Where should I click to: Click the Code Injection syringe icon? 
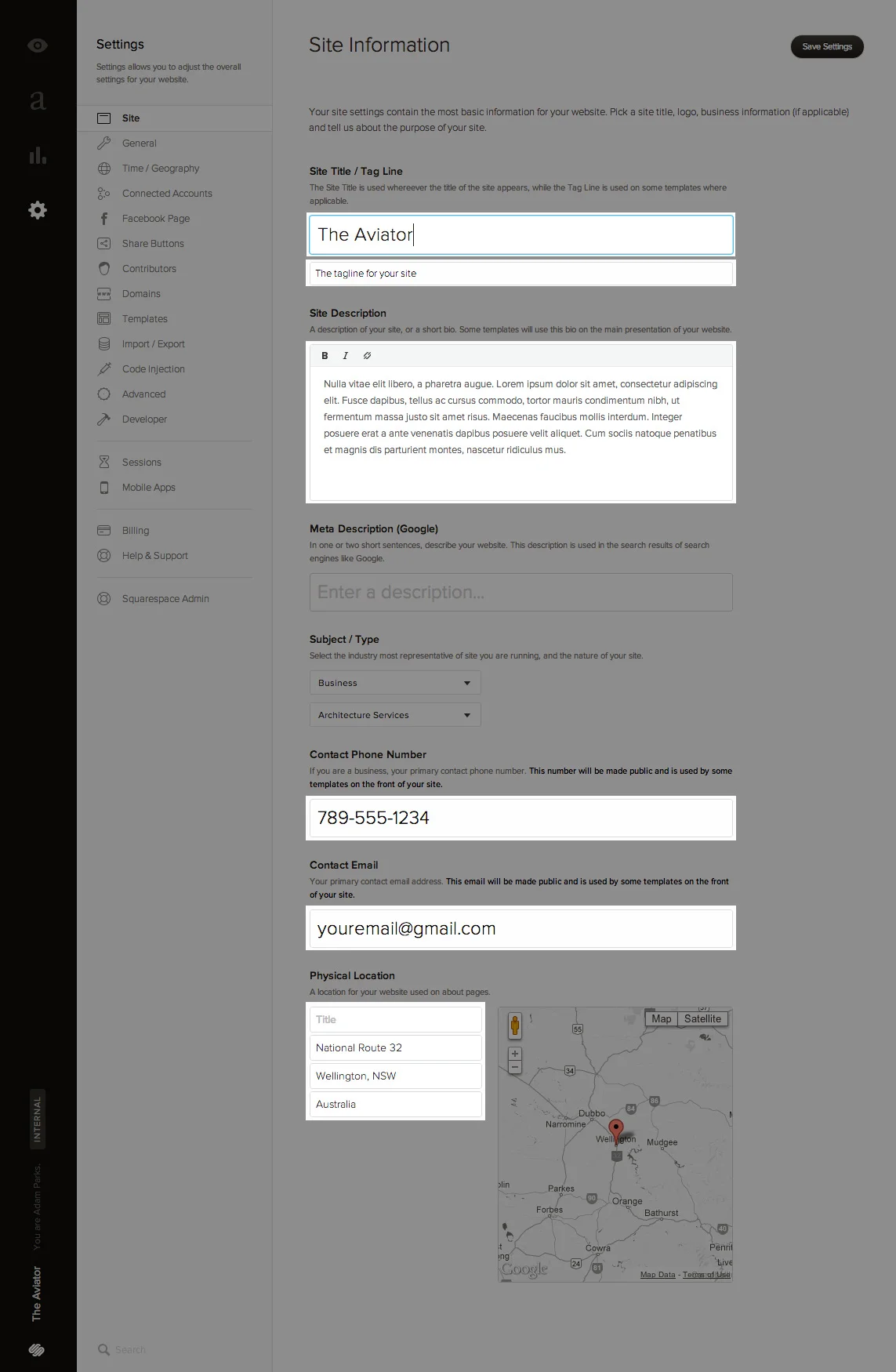pyautogui.click(x=103, y=369)
